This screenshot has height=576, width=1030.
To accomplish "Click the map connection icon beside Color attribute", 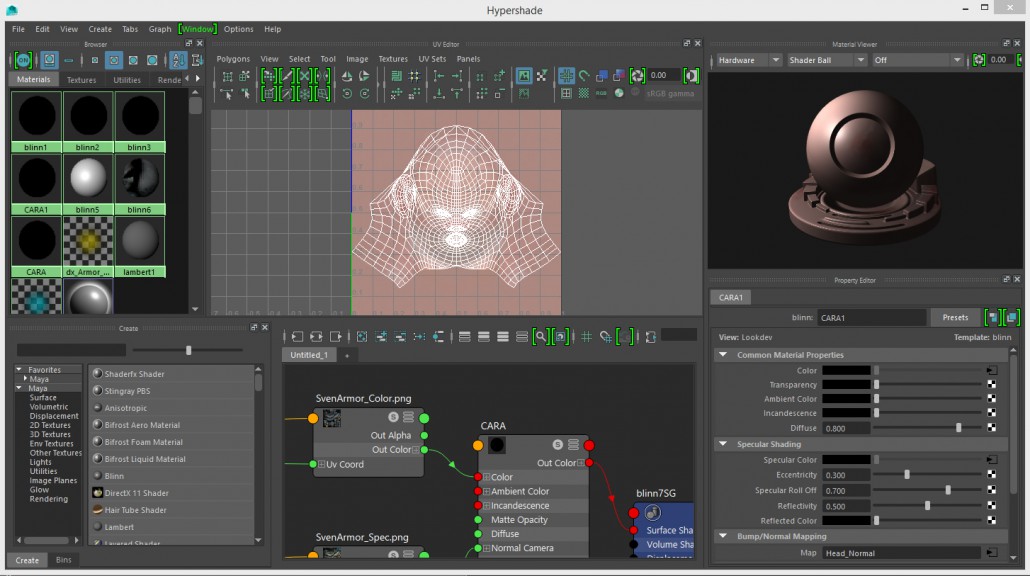I will [992, 371].
